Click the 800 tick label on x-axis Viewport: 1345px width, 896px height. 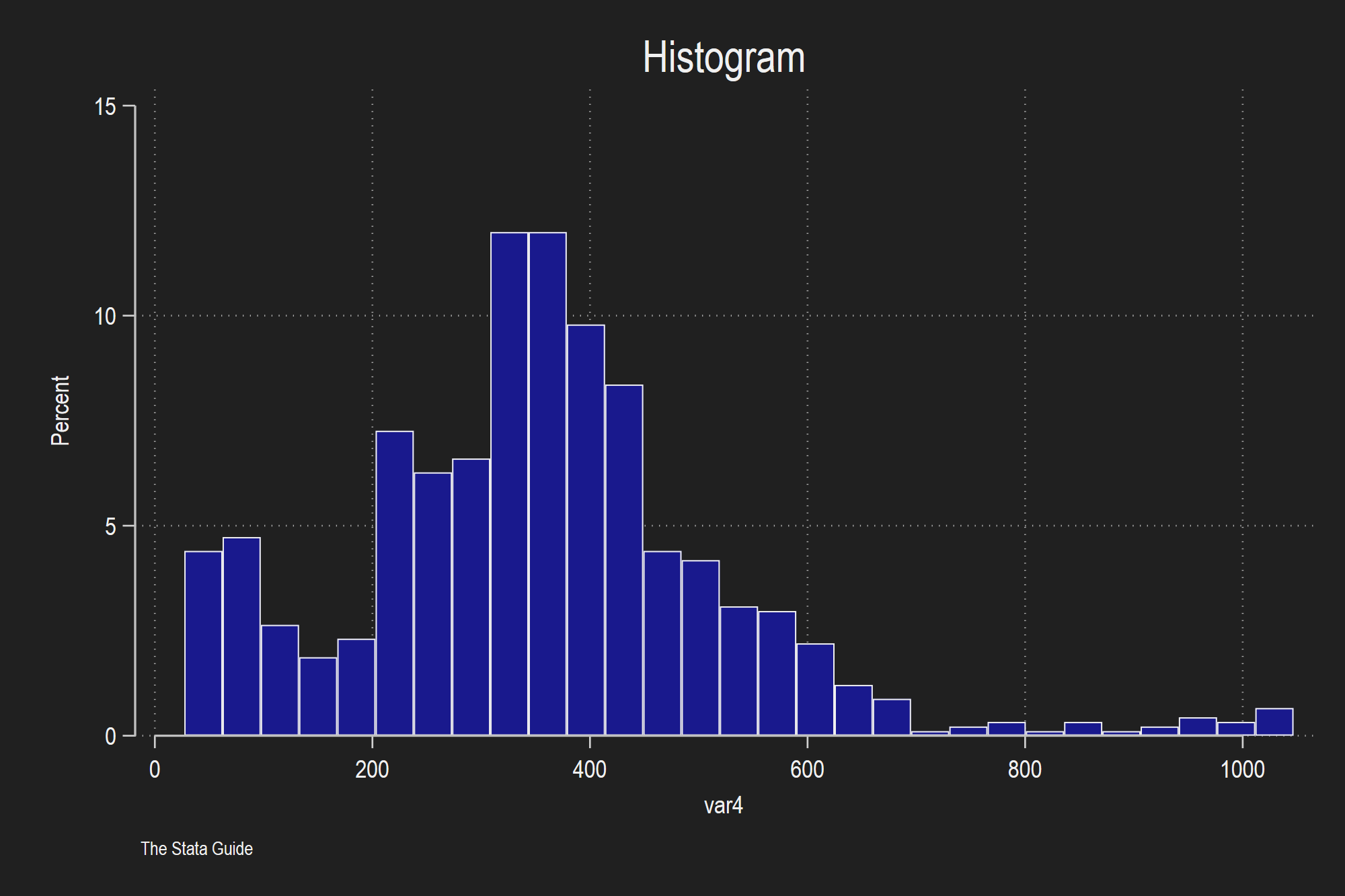(1024, 770)
